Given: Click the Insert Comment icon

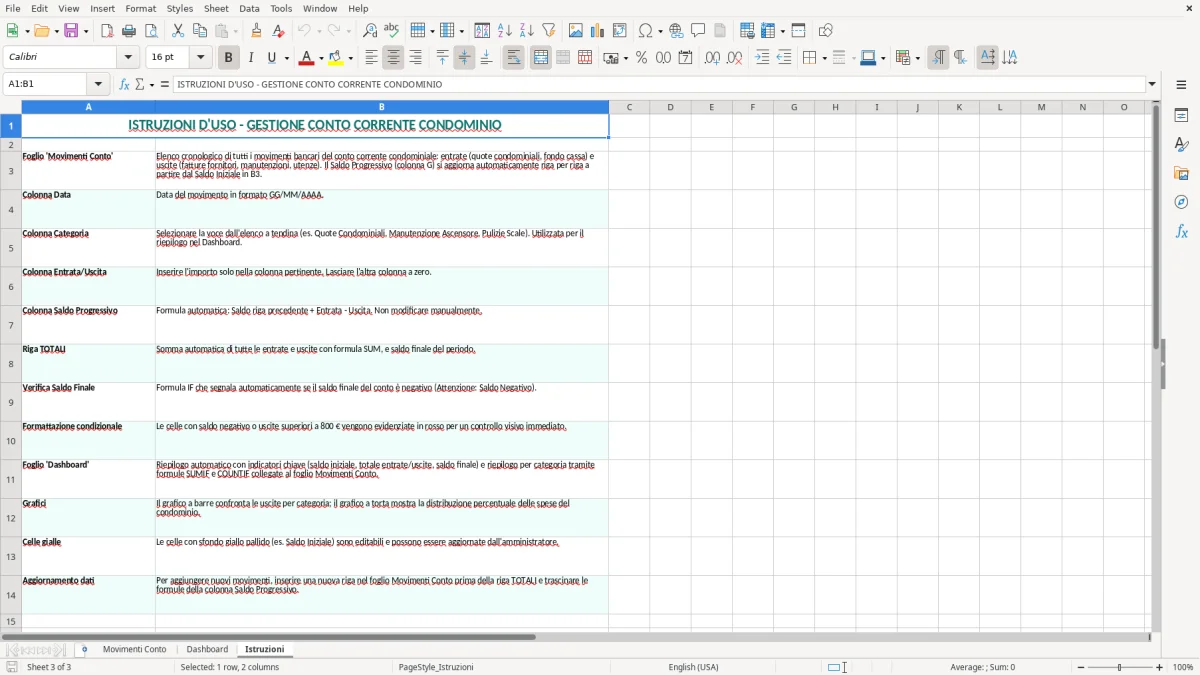Looking at the screenshot, I should coord(699,31).
